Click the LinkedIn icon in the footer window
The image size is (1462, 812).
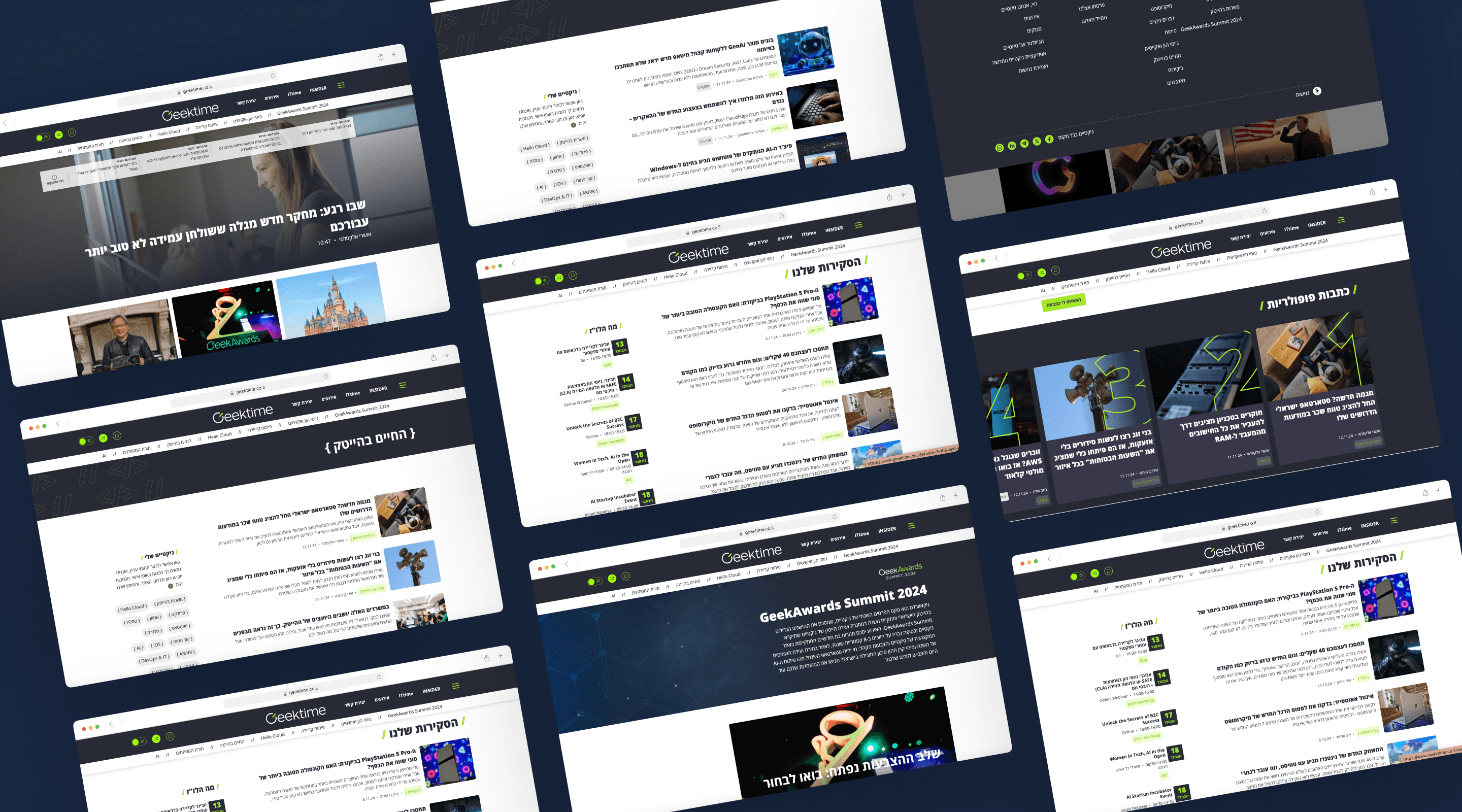1012,146
